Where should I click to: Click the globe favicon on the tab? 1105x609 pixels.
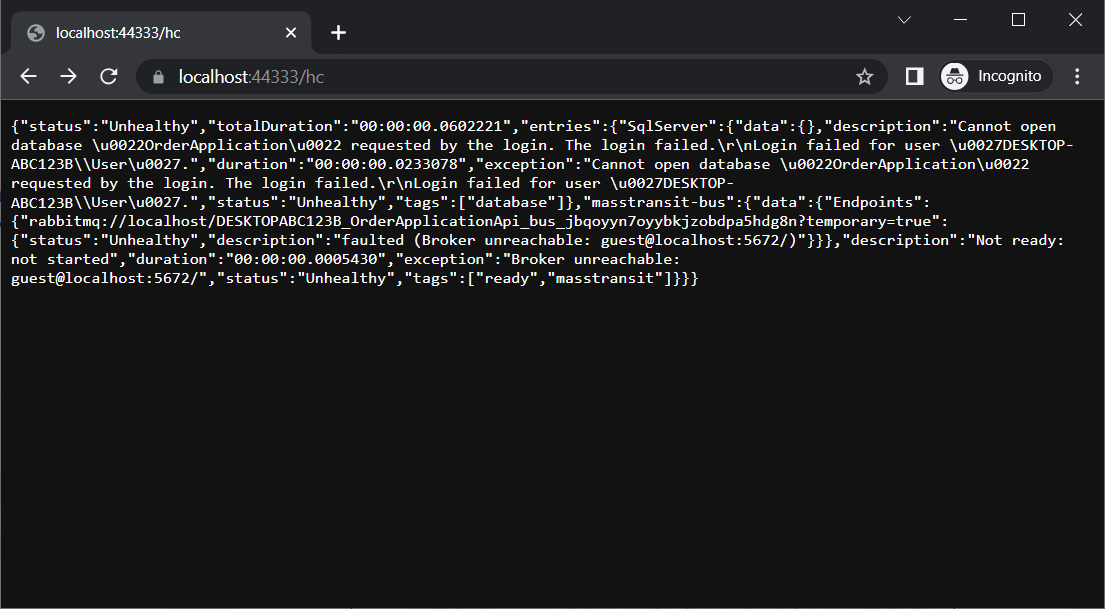(x=36, y=33)
